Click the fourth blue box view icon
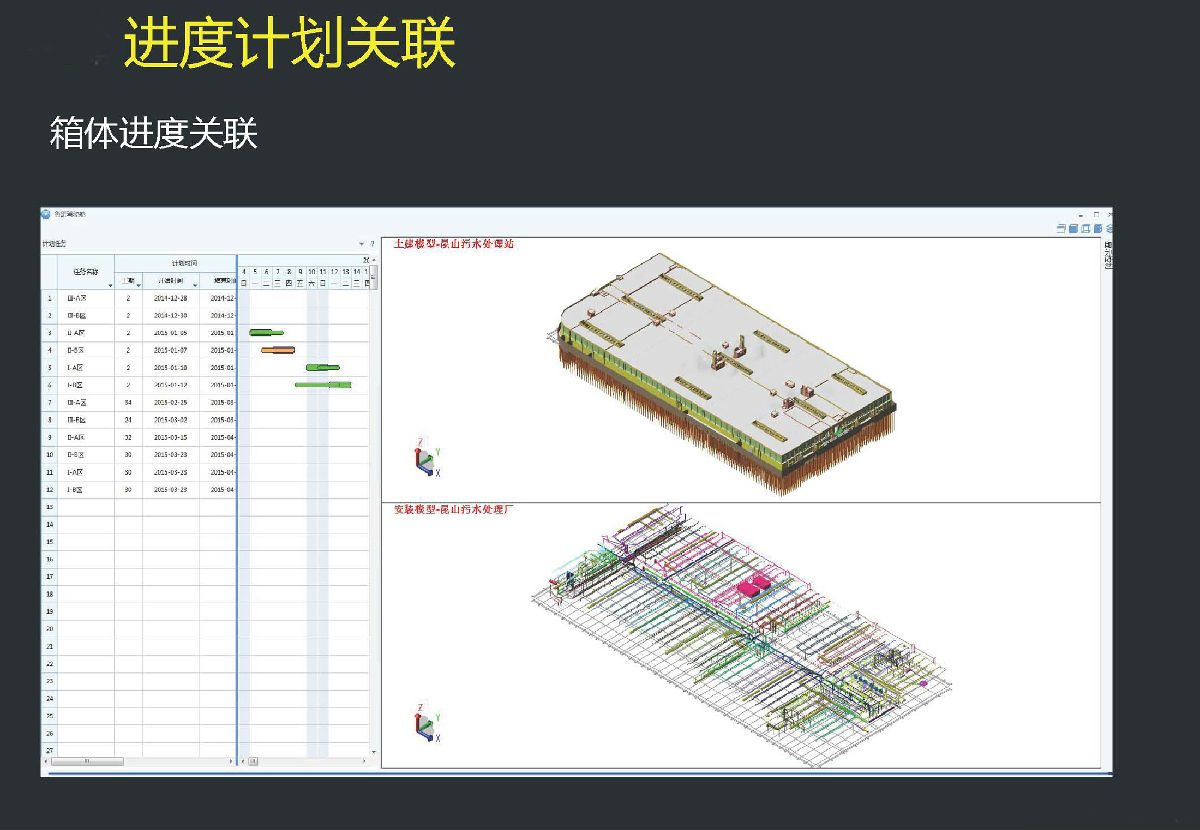The image size is (1200, 830). coord(1097,228)
